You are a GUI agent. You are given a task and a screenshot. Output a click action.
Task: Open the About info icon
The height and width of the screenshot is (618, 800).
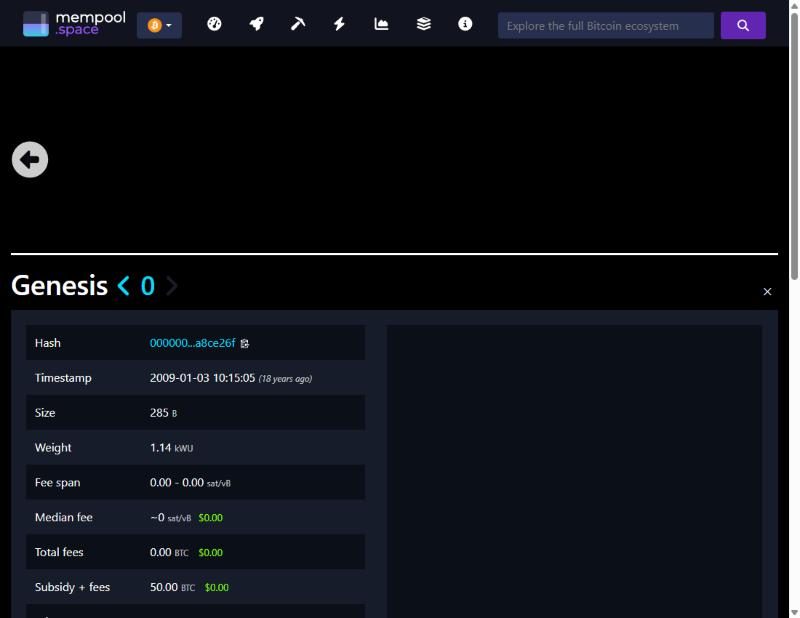465,24
